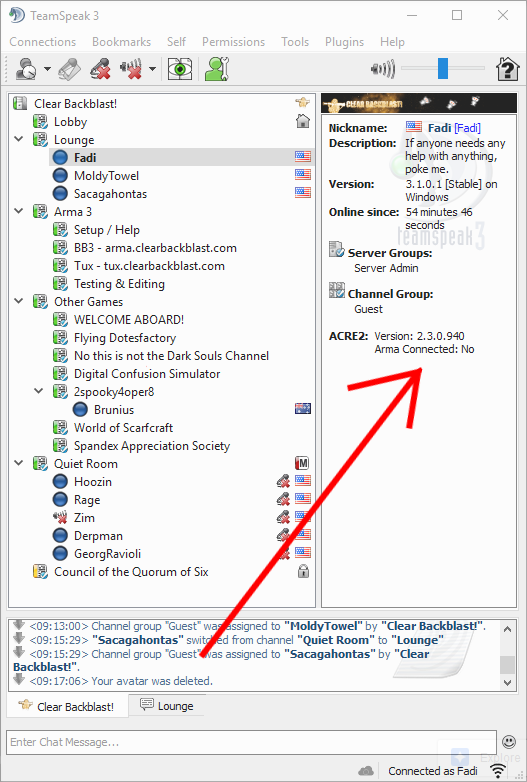The image size is (527, 782).
Task: Click the Digital Confusion Simulator channel icon
Action: tap(60, 373)
